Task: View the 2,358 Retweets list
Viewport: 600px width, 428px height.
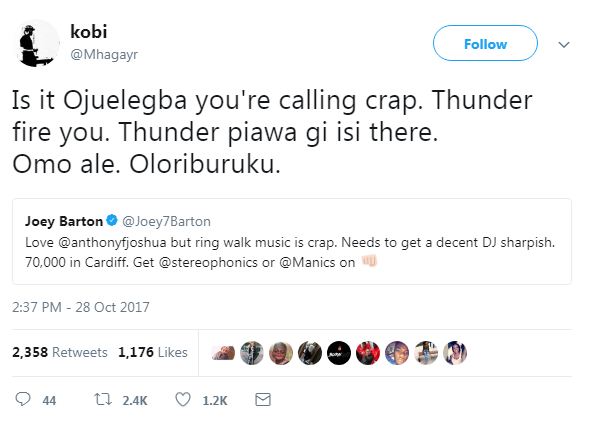Action: click(x=58, y=352)
